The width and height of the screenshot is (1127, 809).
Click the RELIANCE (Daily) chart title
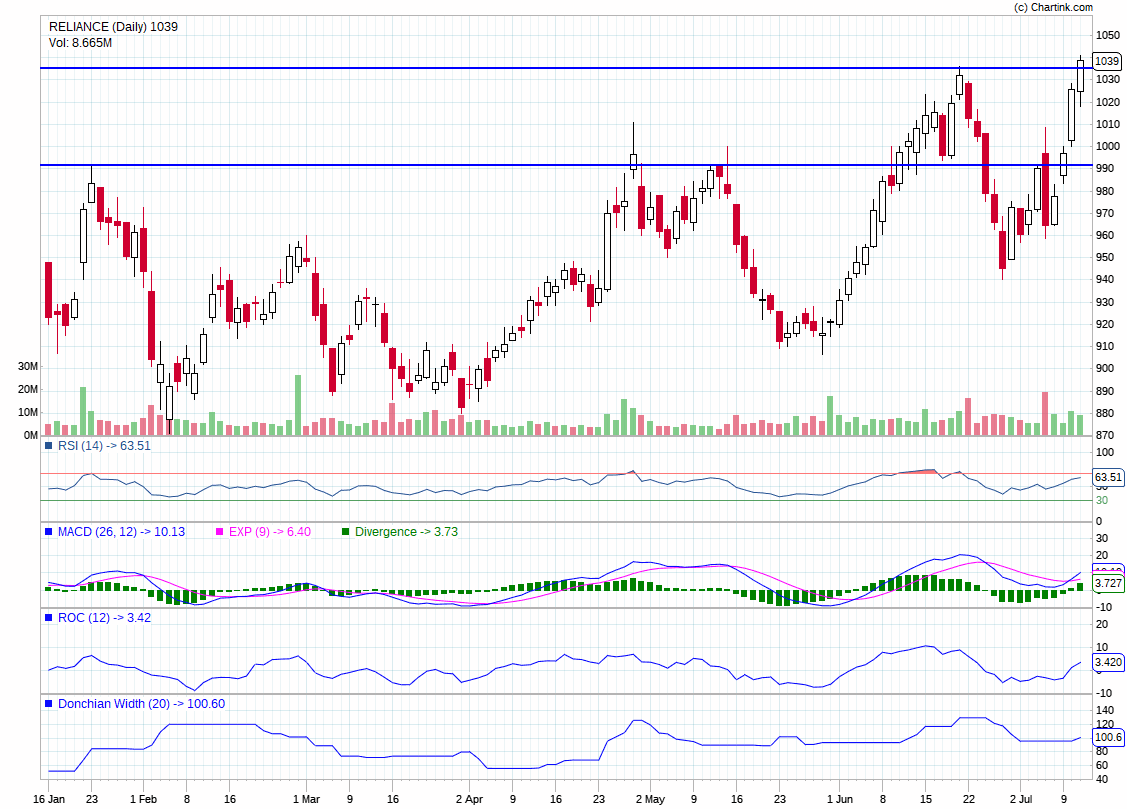click(113, 27)
